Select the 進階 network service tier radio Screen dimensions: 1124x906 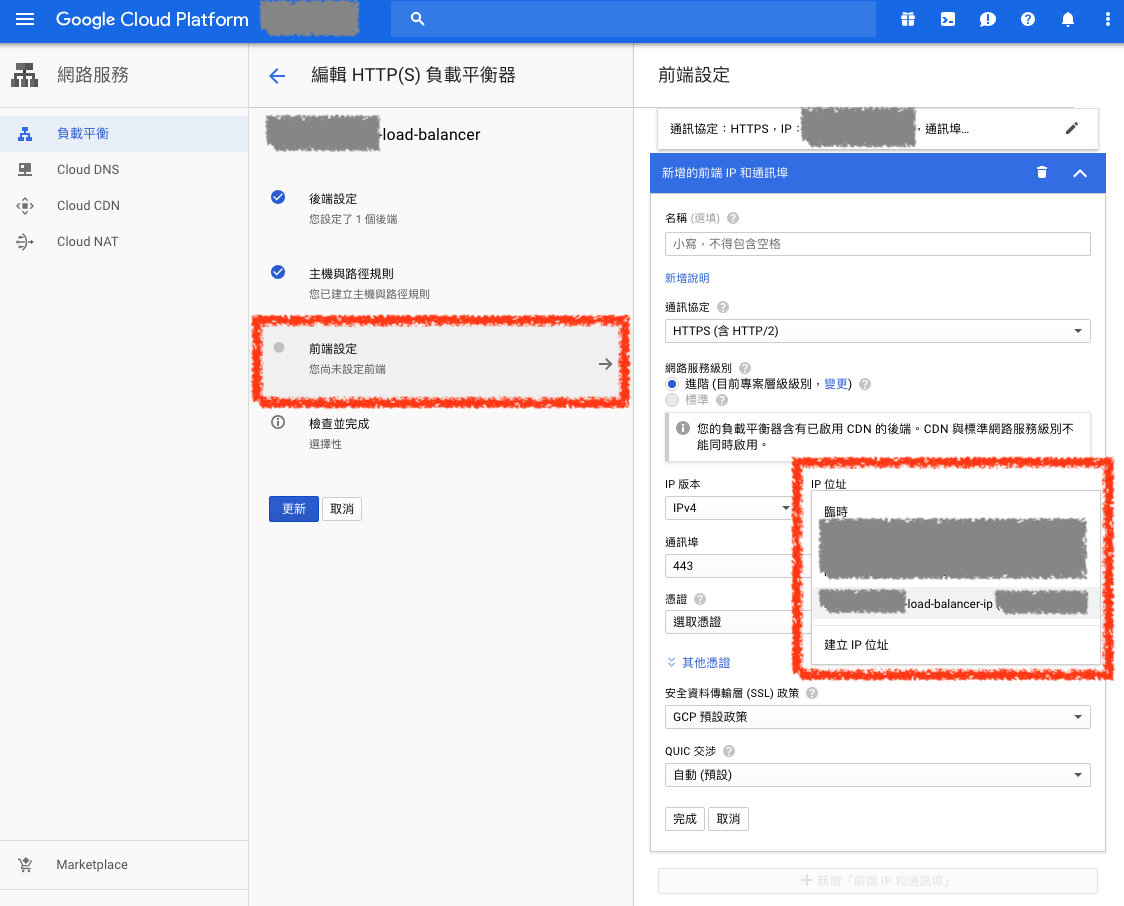671,384
